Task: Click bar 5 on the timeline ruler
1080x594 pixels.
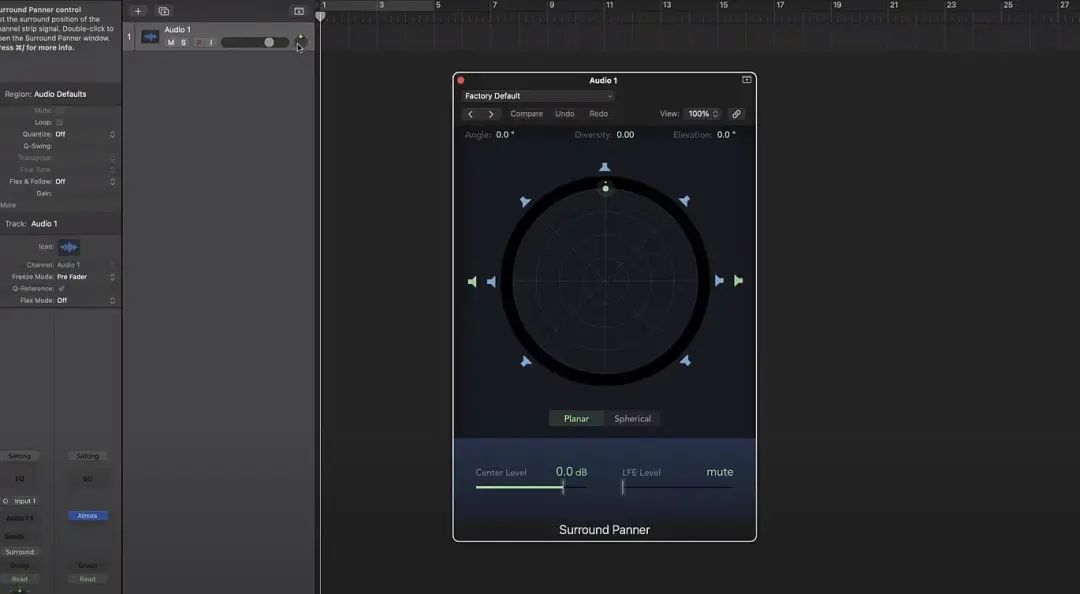Action: [x=437, y=6]
